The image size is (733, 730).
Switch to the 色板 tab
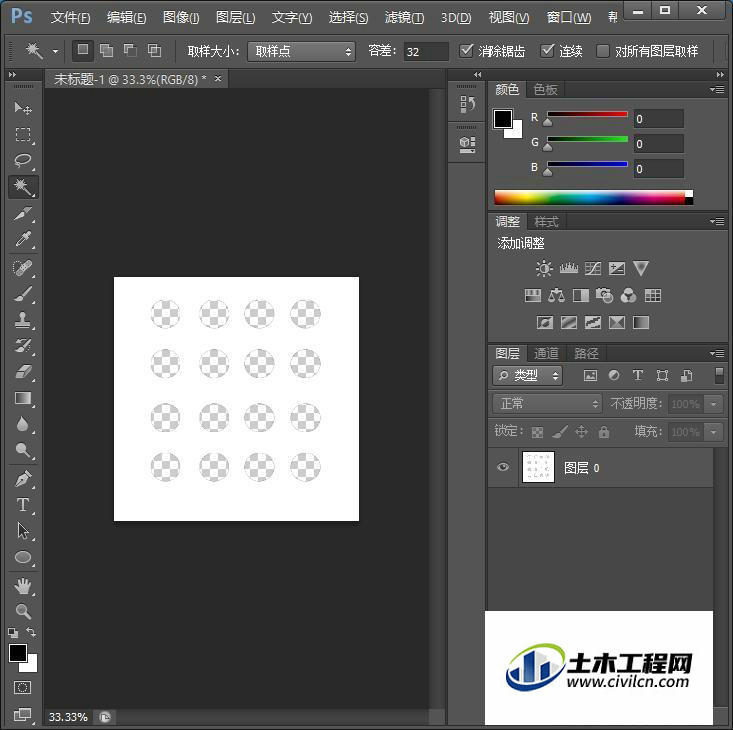tap(545, 89)
